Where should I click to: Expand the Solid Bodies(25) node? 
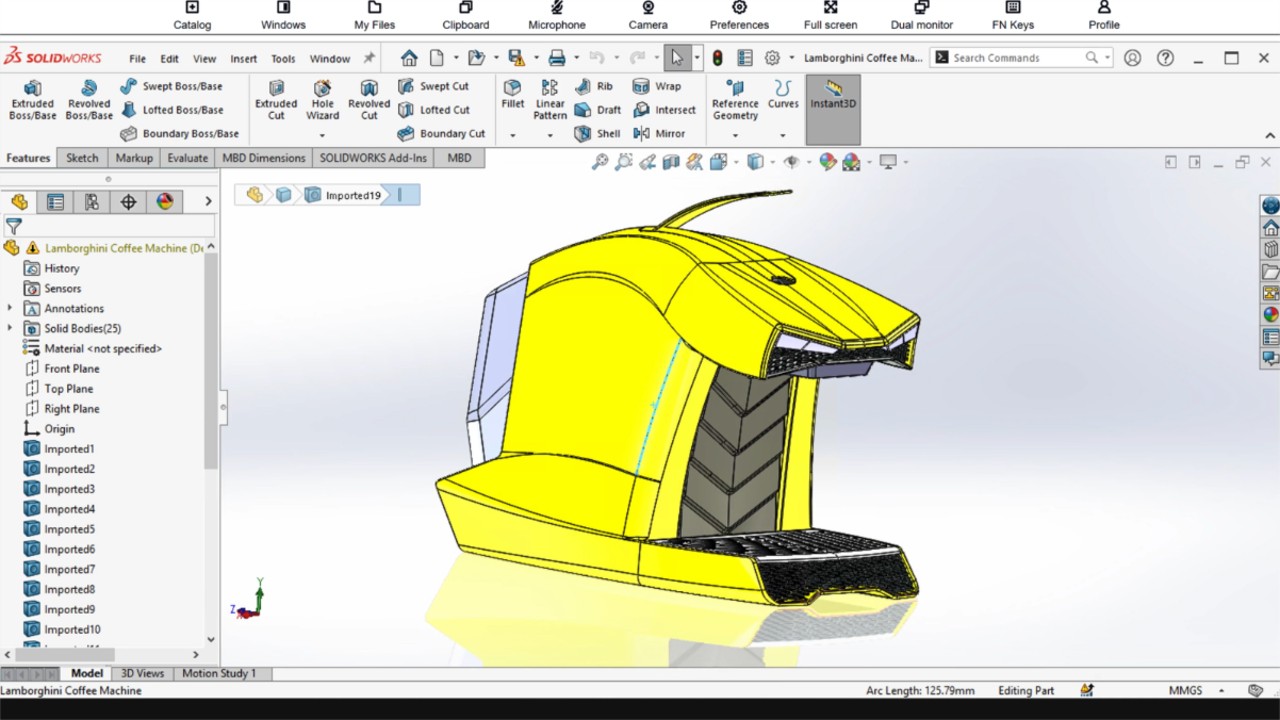(10, 328)
